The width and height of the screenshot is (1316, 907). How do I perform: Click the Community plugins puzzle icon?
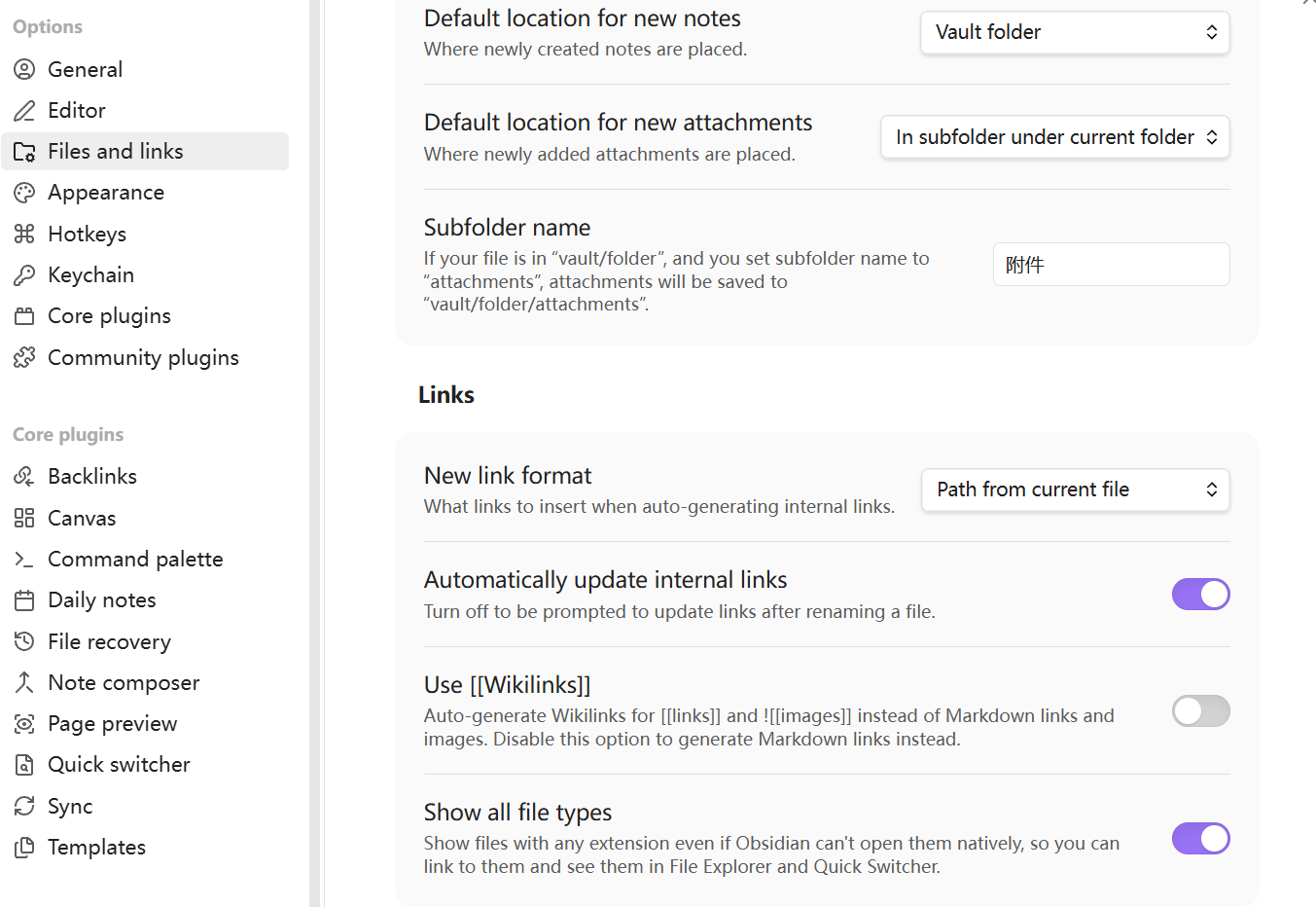(x=24, y=358)
